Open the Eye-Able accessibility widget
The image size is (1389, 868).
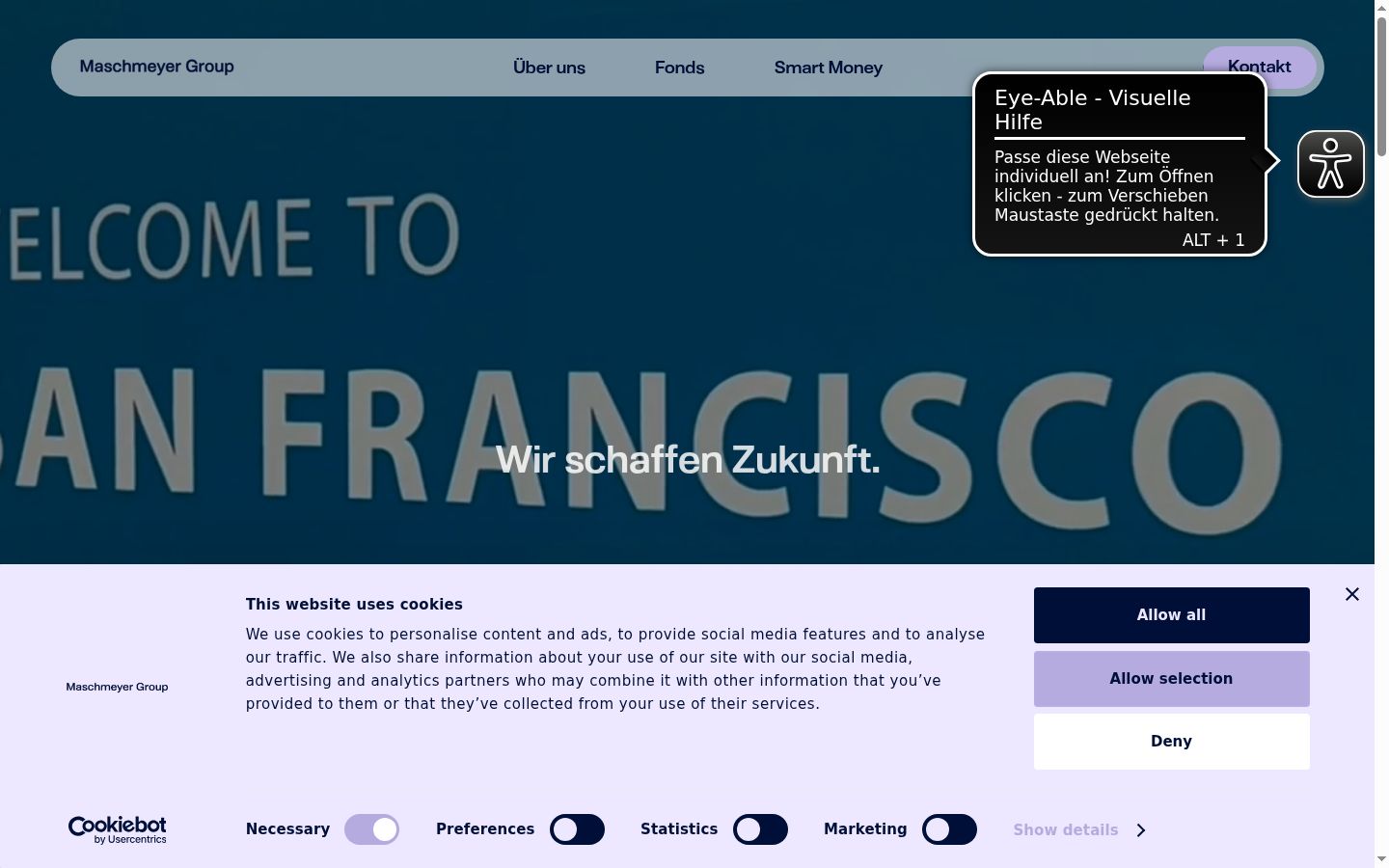pos(1330,164)
